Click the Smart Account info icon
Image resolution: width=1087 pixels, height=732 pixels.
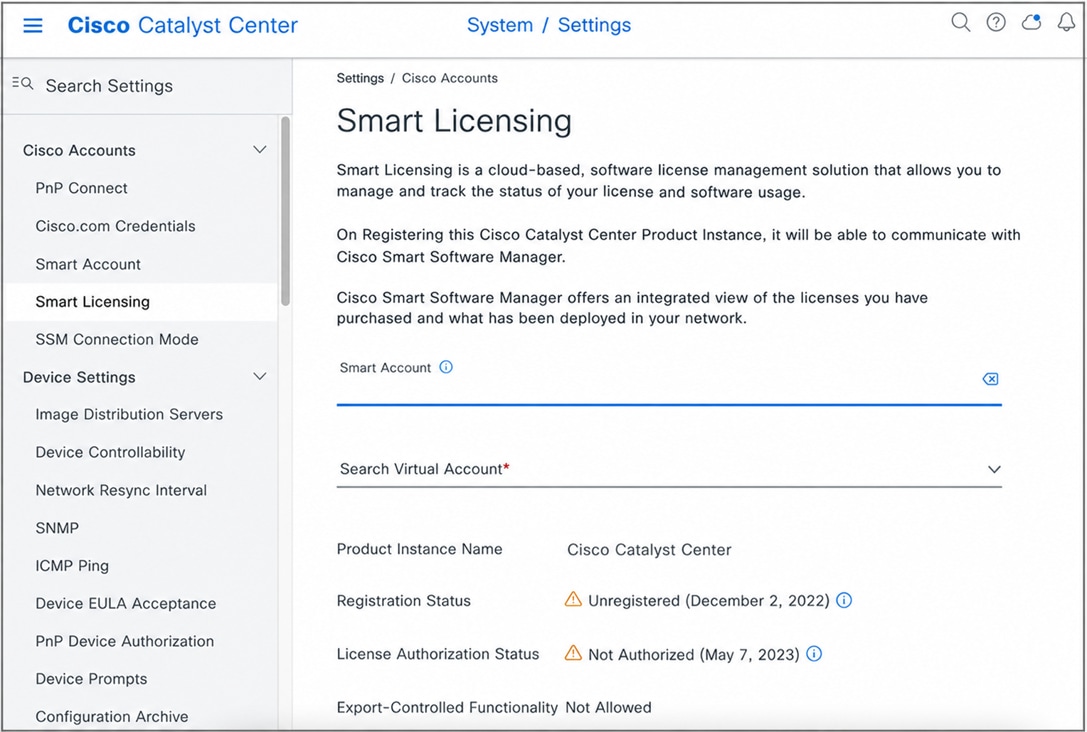pyautogui.click(x=446, y=367)
